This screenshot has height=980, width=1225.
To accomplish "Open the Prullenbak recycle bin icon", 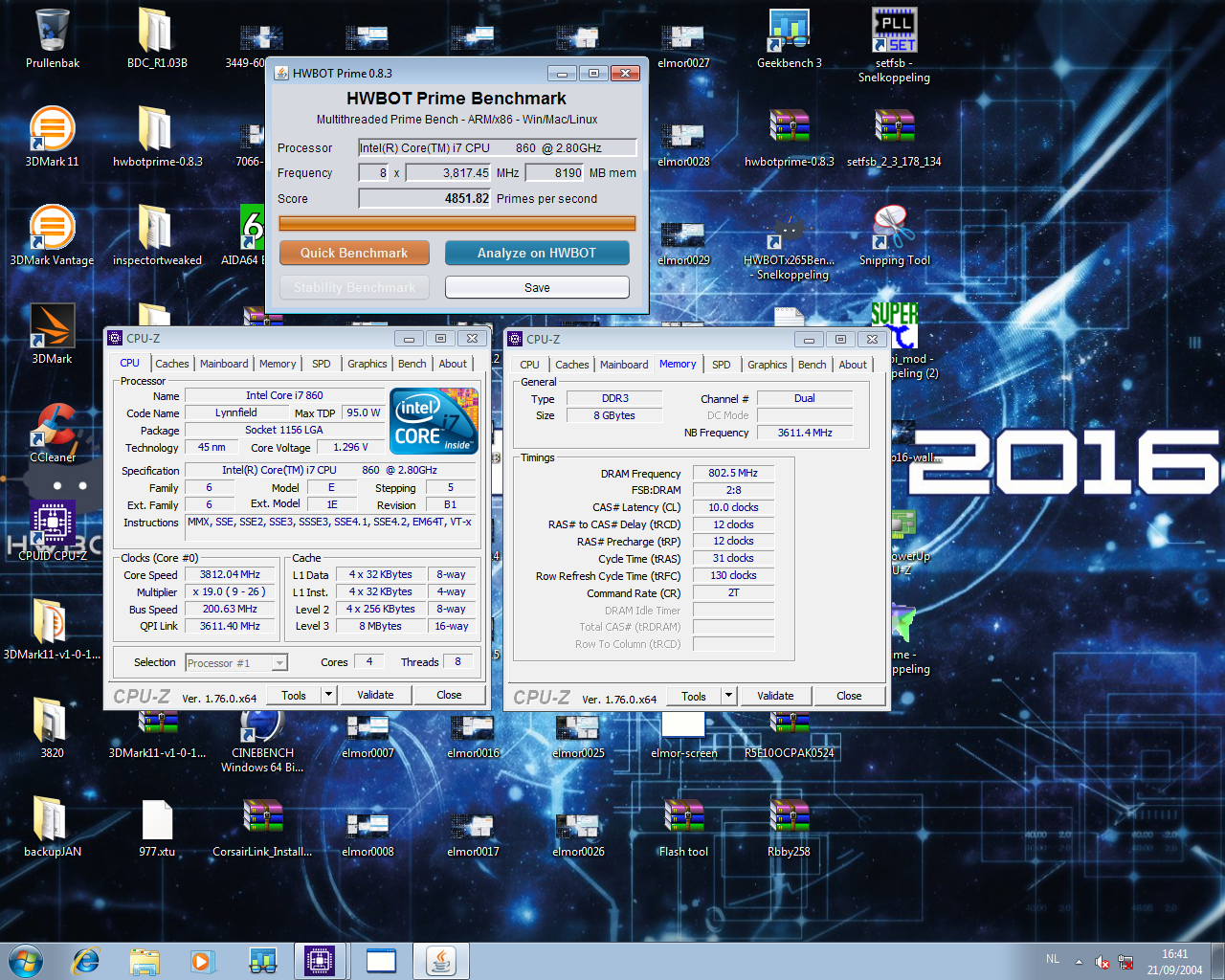I will pos(53,38).
